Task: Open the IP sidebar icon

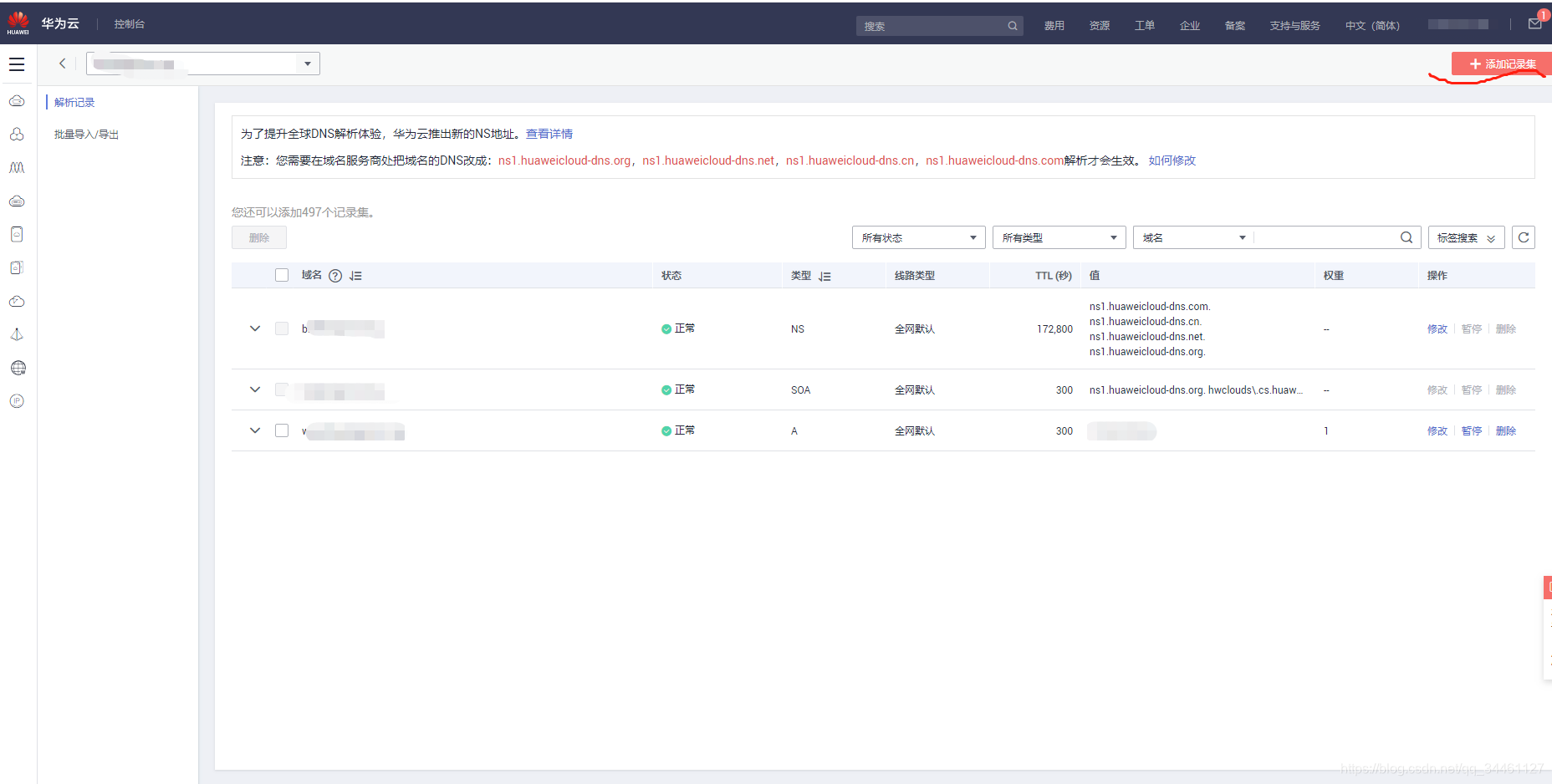Action: pyautogui.click(x=17, y=401)
